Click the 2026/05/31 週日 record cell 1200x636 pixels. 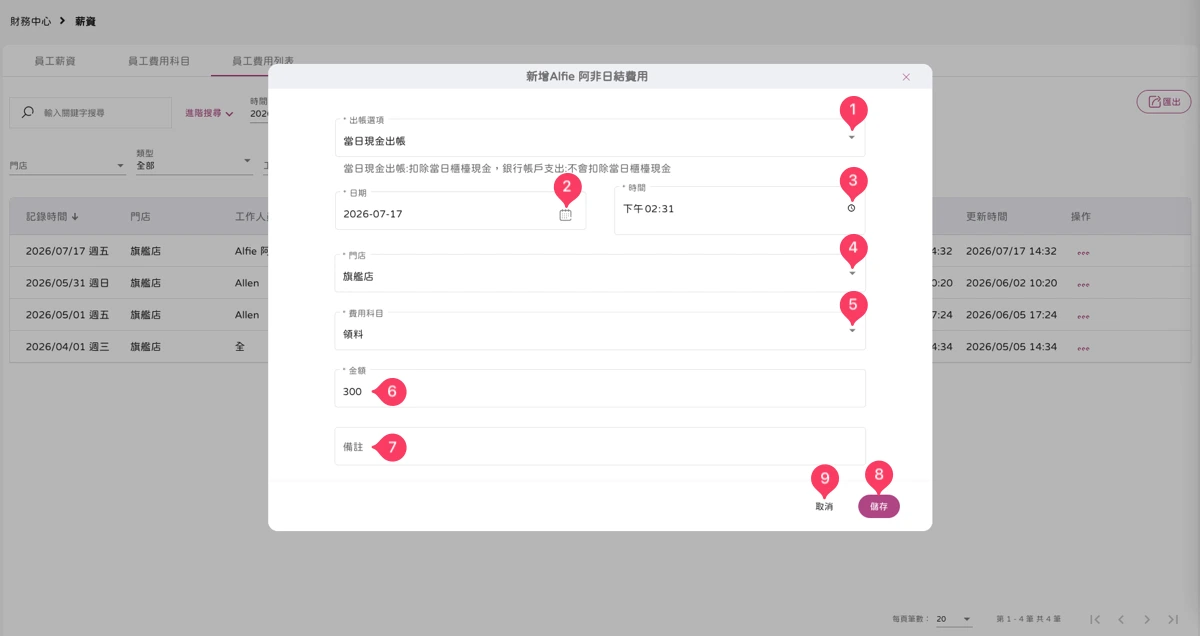tap(67, 283)
